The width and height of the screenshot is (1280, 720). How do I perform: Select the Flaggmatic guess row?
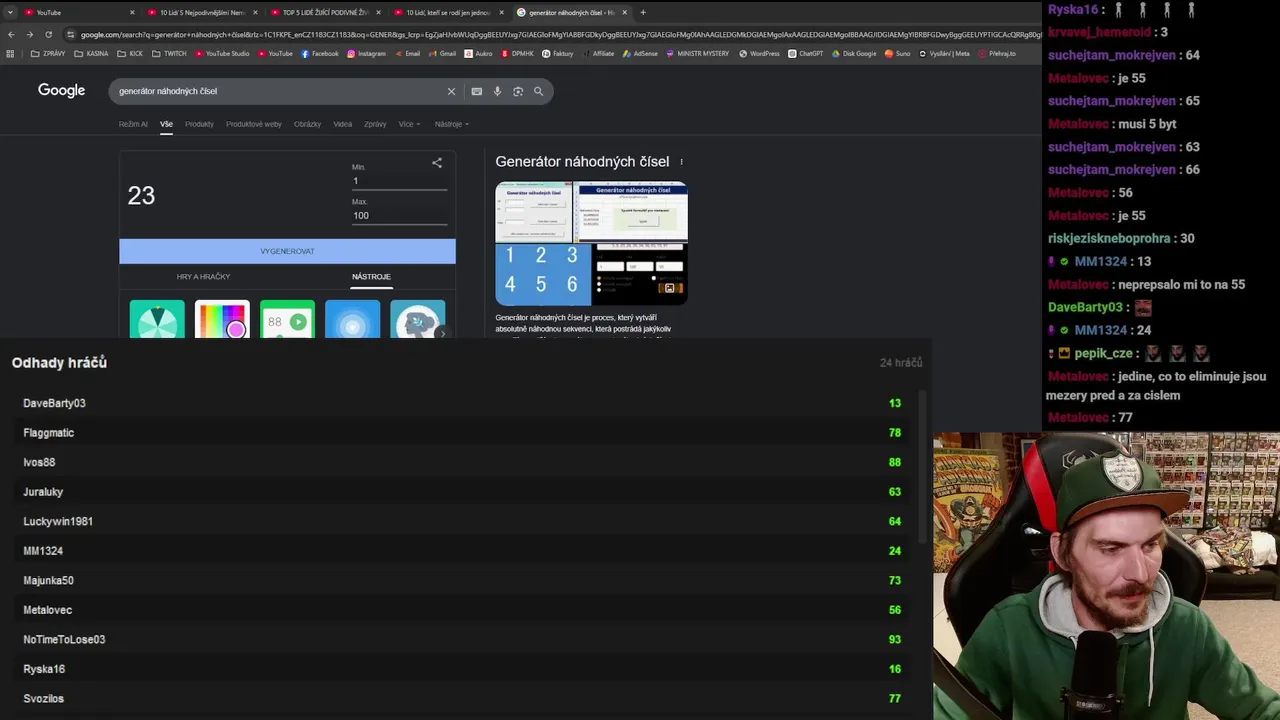[462, 433]
